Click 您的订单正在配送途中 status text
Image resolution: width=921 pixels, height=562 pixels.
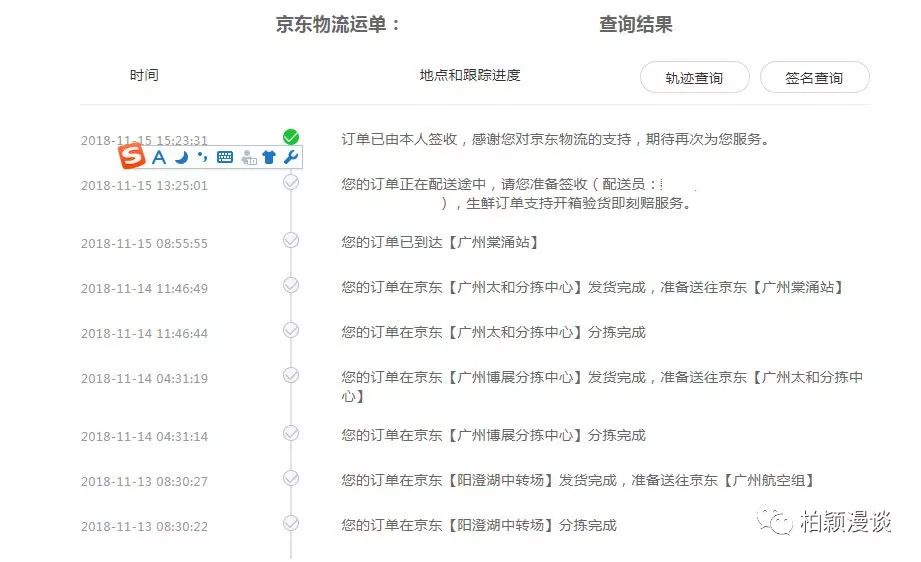coord(517,194)
